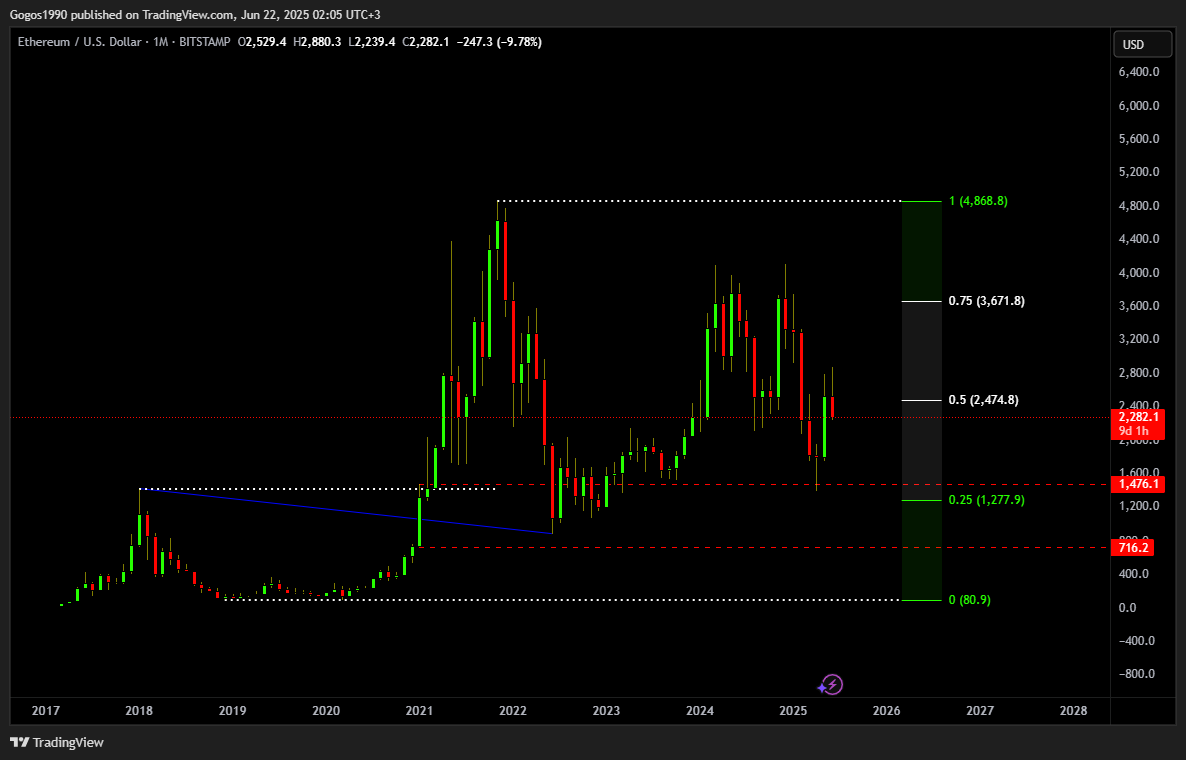The height and width of the screenshot is (760, 1186).
Task: Click the 1M timeframe label
Action: 160,42
